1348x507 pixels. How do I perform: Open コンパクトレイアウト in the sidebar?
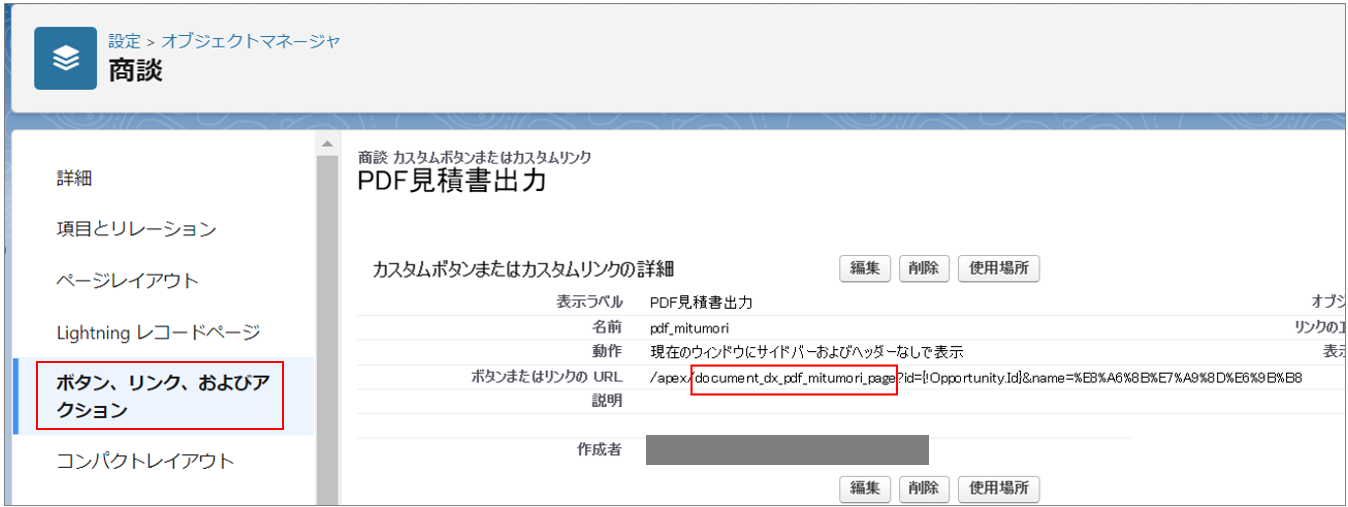[145, 461]
